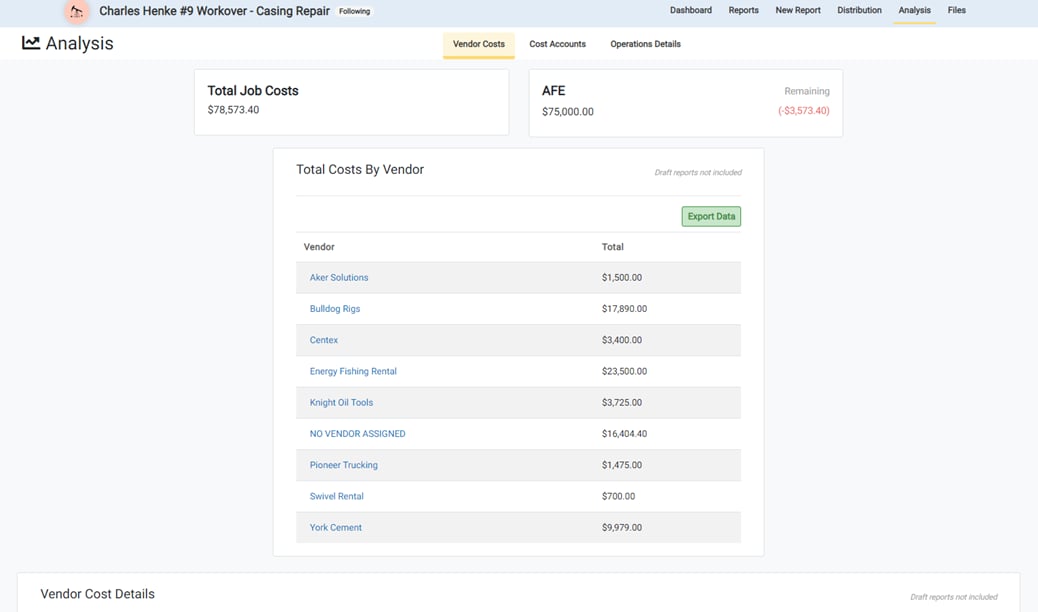Click the pumpjack well avatar icon
Screen dimensions: 1038x612
point(77,11)
